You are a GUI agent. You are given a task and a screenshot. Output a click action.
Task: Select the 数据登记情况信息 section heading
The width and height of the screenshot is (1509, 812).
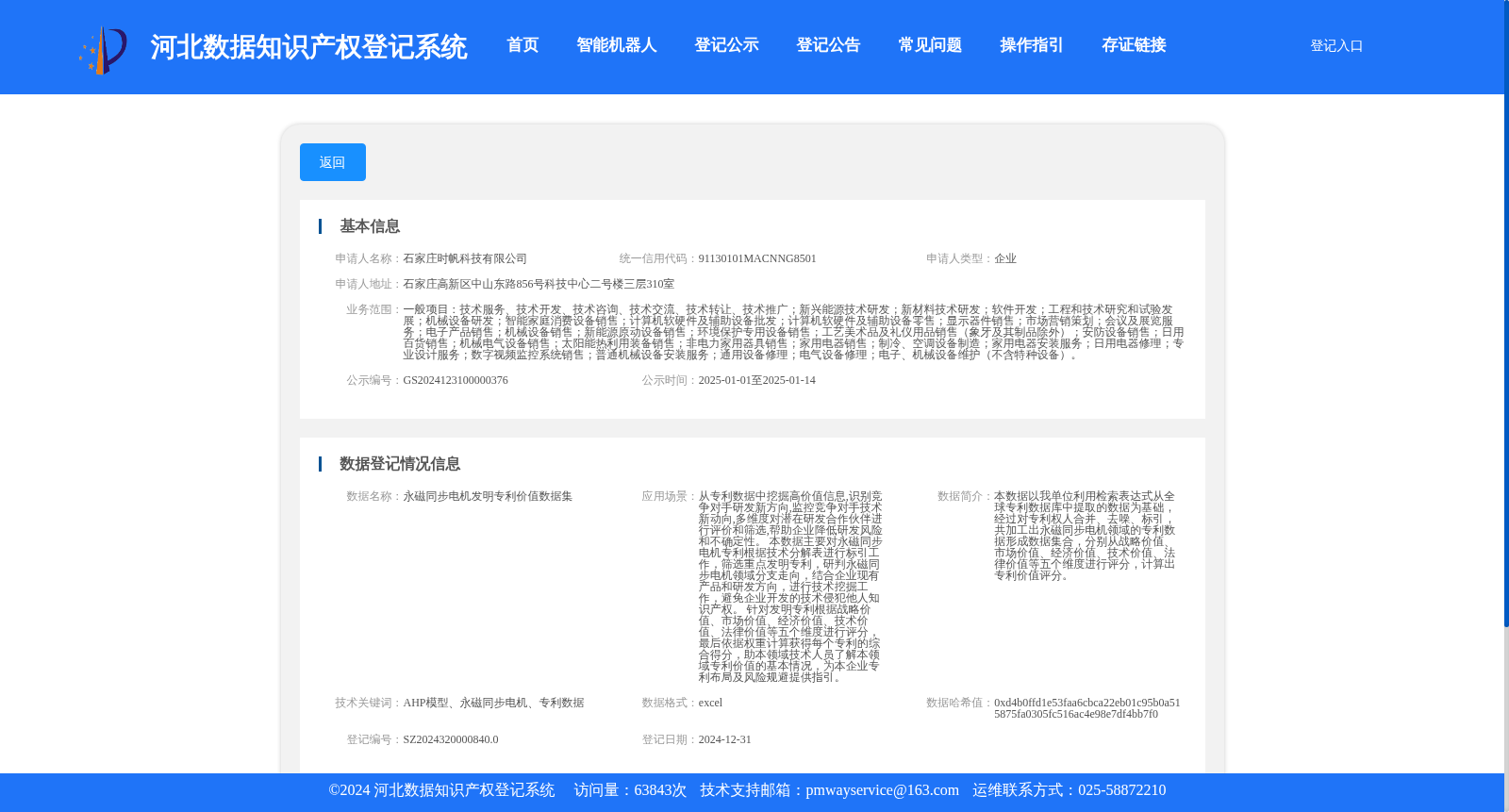point(400,464)
